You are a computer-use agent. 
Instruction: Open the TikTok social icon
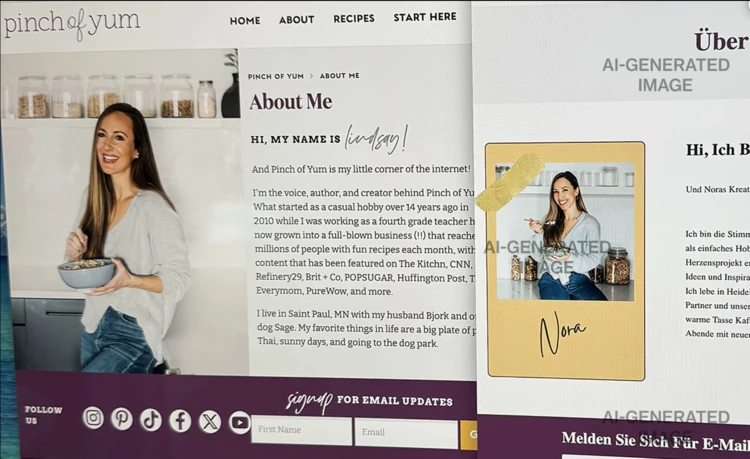151,420
